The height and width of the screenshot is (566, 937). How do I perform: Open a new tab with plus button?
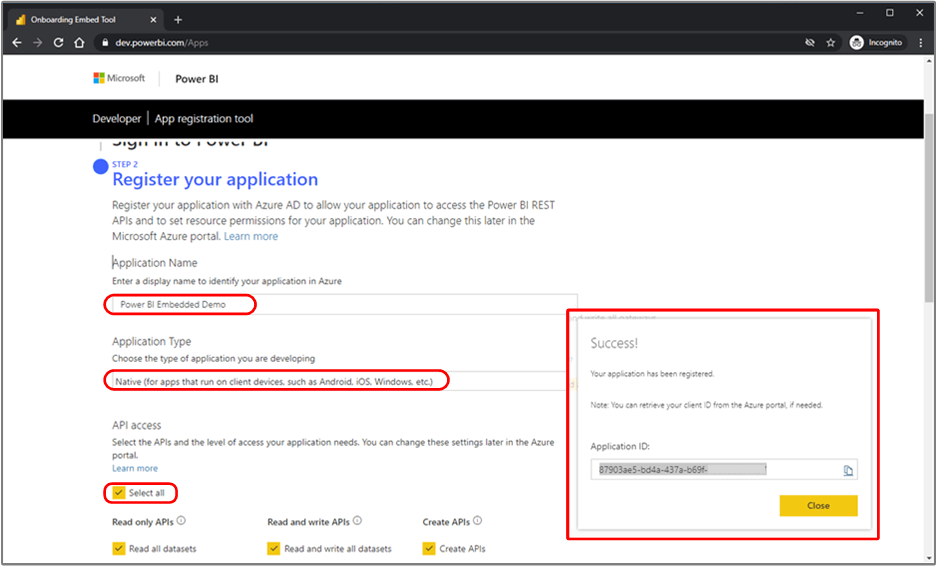[x=177, y=20]
